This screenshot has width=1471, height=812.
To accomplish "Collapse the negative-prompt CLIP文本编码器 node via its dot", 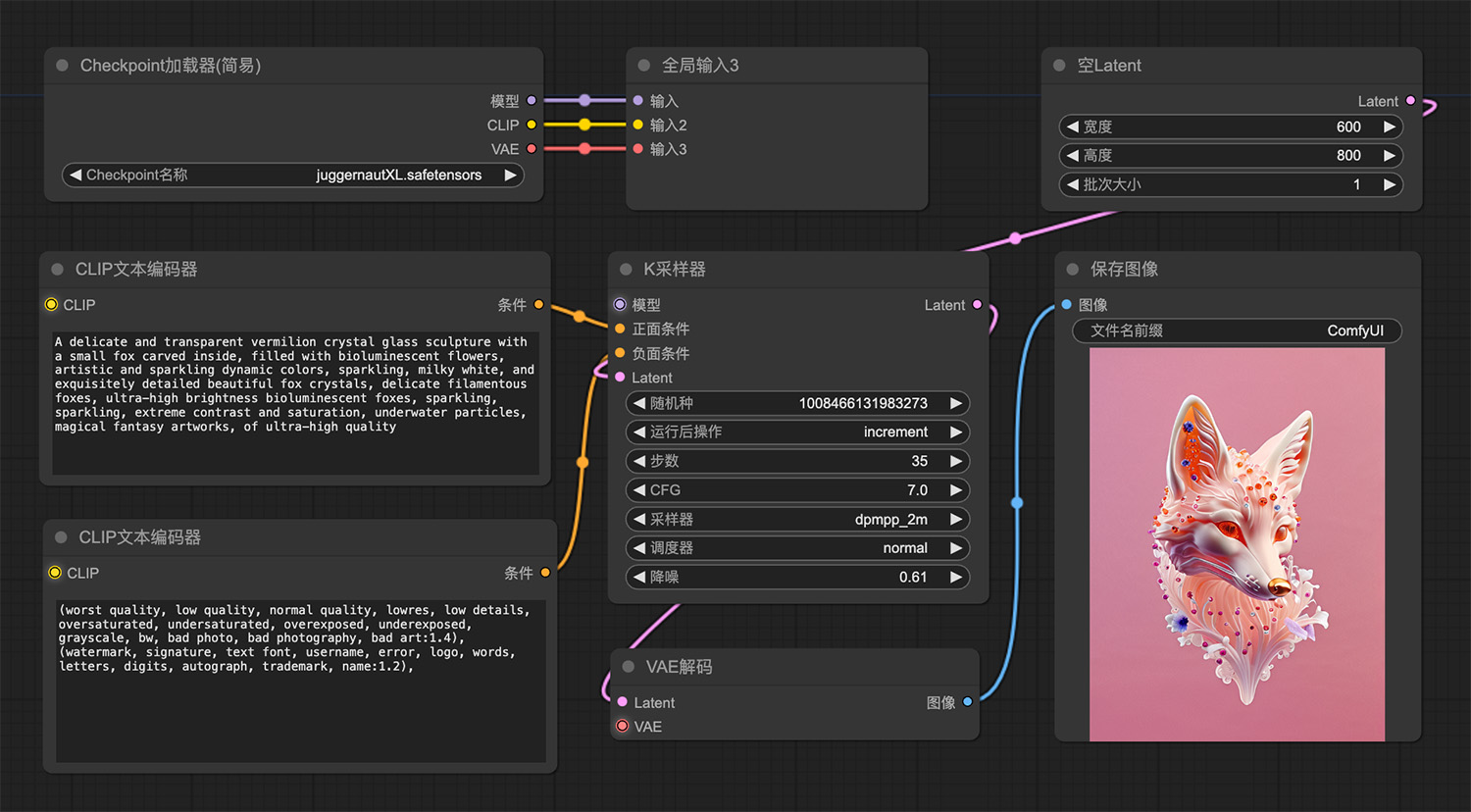I will pos(61,537).
